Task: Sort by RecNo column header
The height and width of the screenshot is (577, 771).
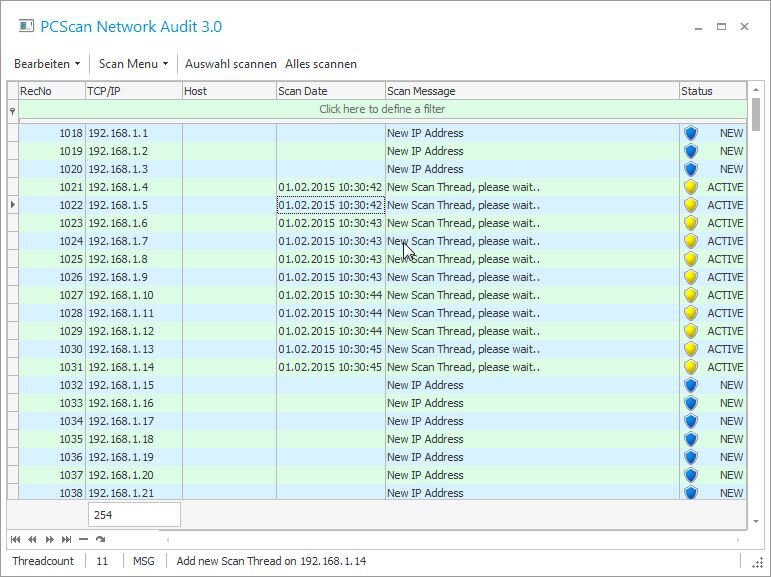Action: 52,91
